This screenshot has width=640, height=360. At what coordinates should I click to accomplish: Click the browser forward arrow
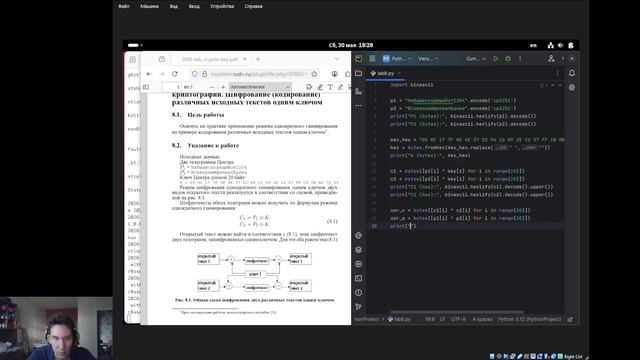[x=162, y=74]
